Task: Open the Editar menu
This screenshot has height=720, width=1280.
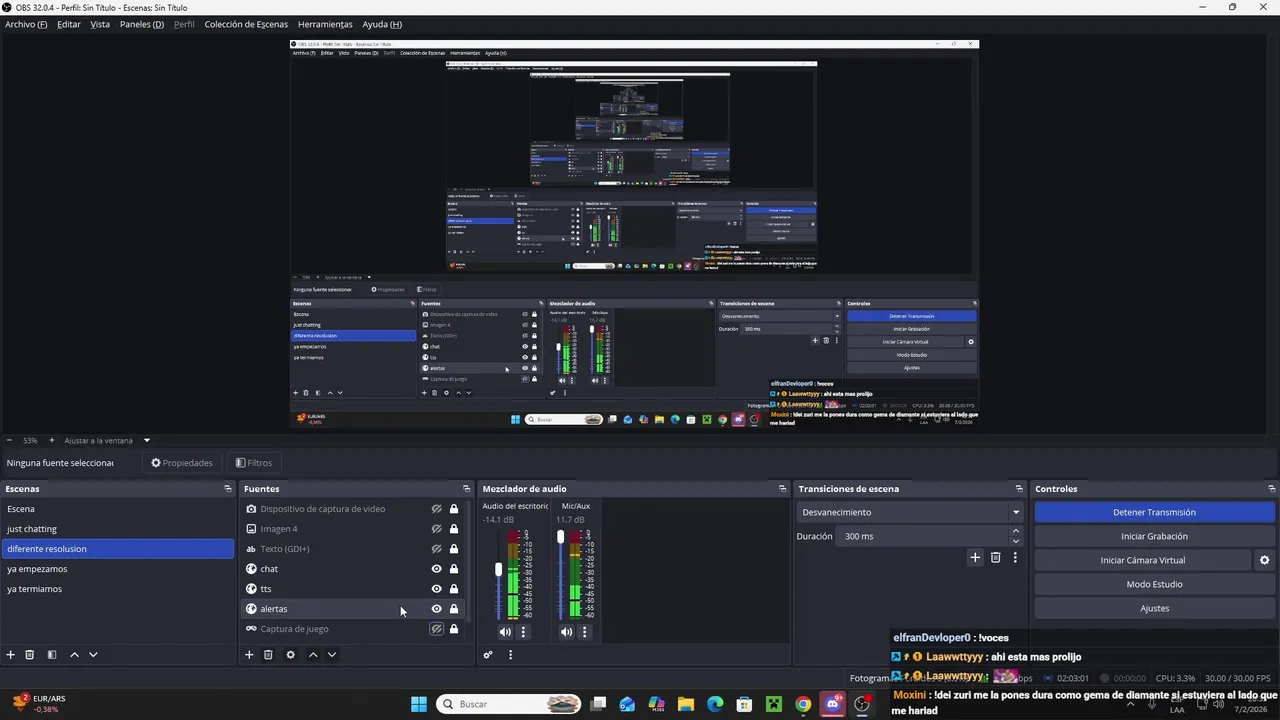Action: click(69, 24)
